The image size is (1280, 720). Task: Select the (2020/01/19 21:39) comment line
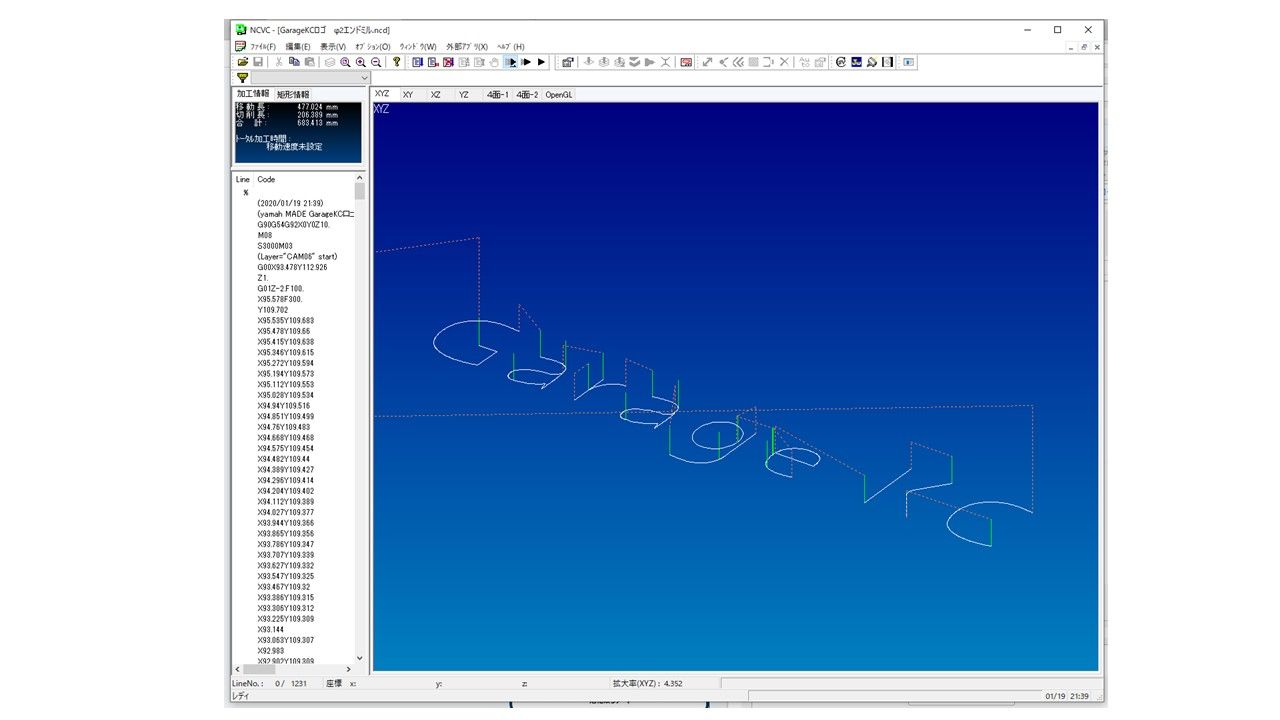pos(290,203)
